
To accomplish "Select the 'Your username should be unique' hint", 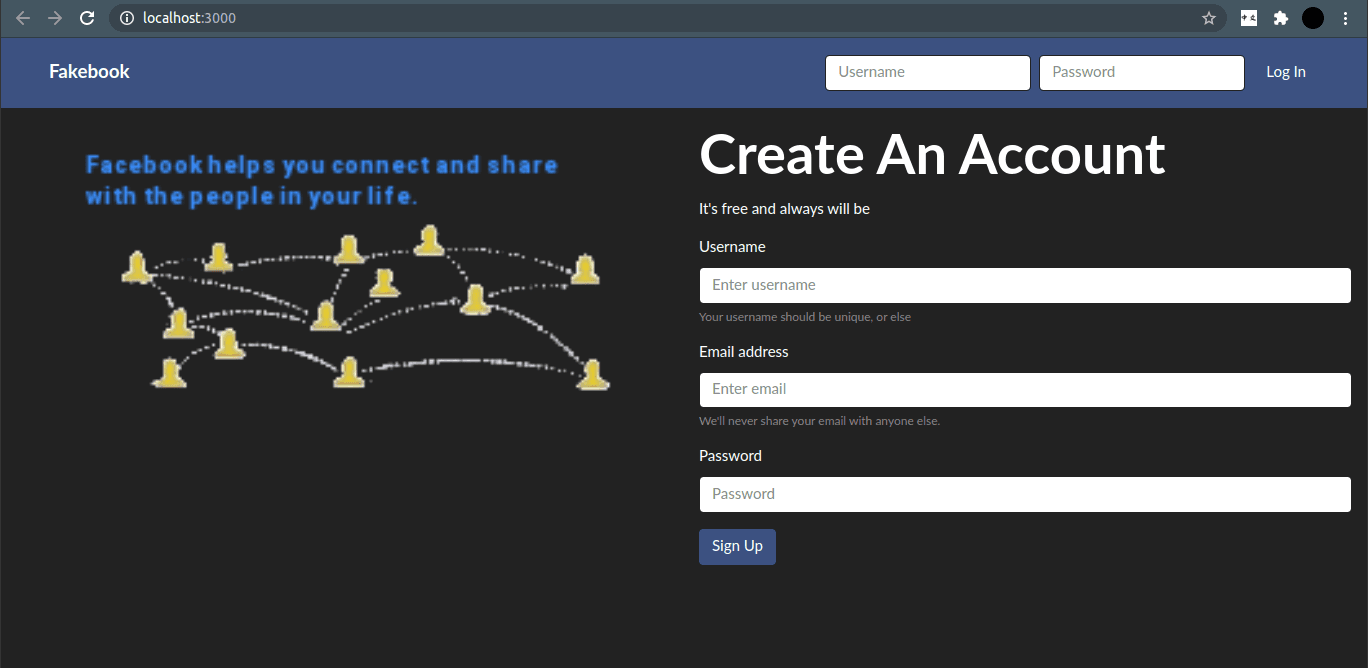I will tap(805, 317).
